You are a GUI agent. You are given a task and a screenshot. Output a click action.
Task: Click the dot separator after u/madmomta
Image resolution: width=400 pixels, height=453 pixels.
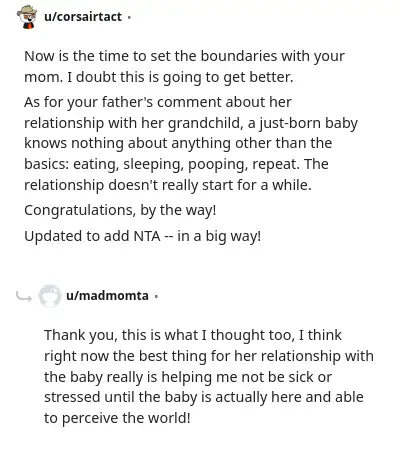(156, 296)
